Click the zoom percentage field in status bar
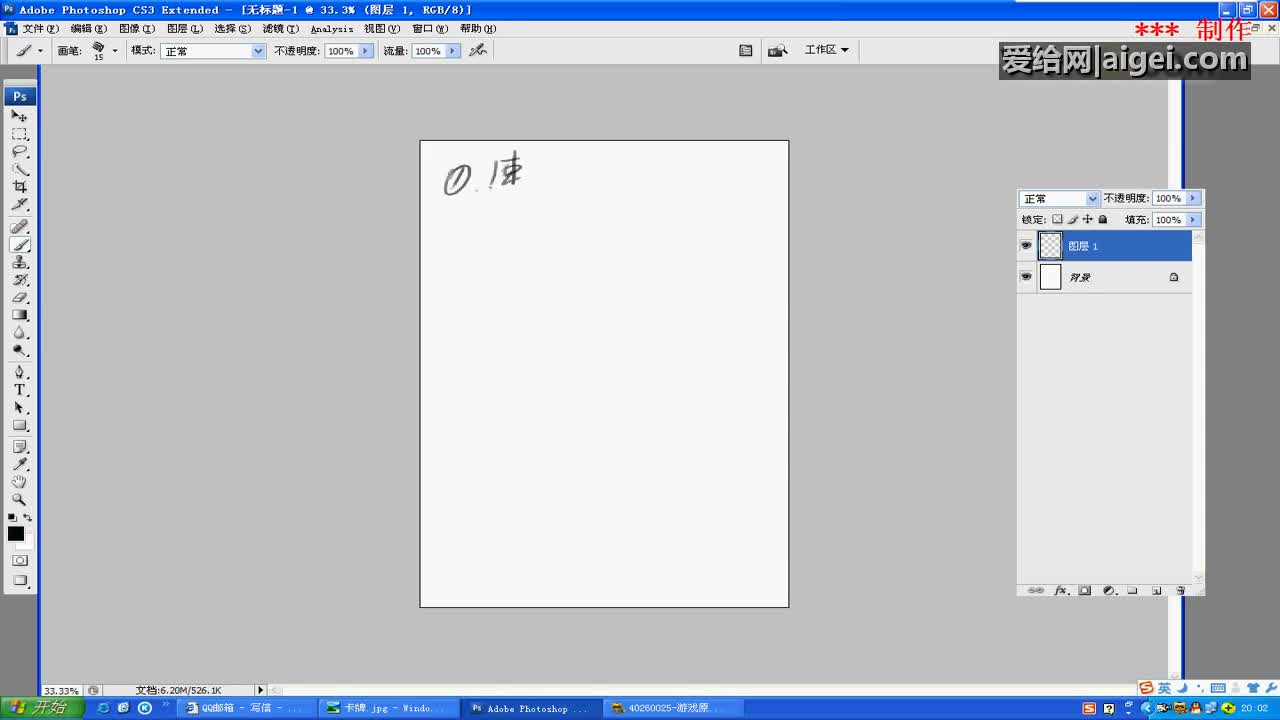Viewport: 1280px width, 720px height. [61, 691]
